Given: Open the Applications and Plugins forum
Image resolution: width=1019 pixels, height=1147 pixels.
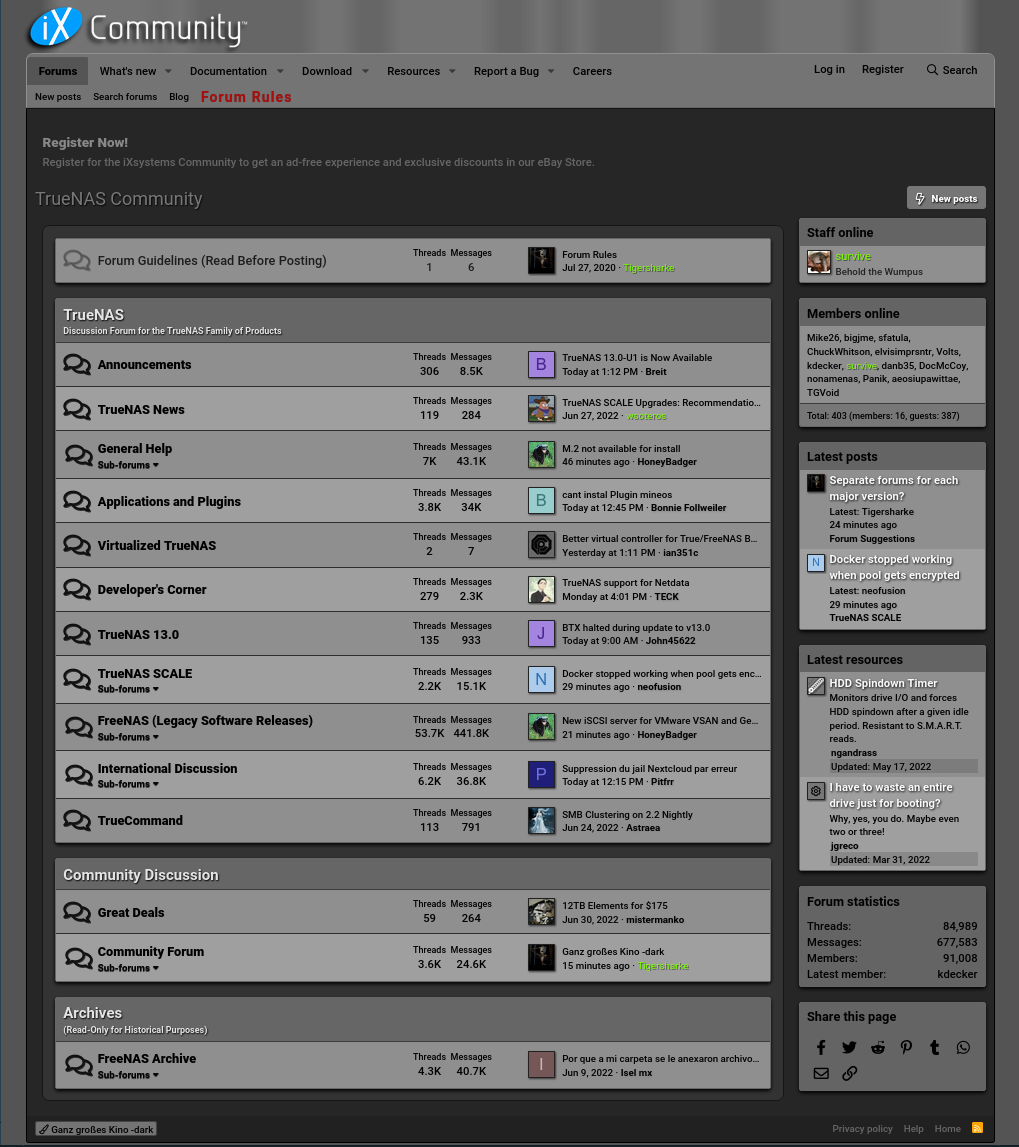Looking at the screenshot, I should [169, 501].
